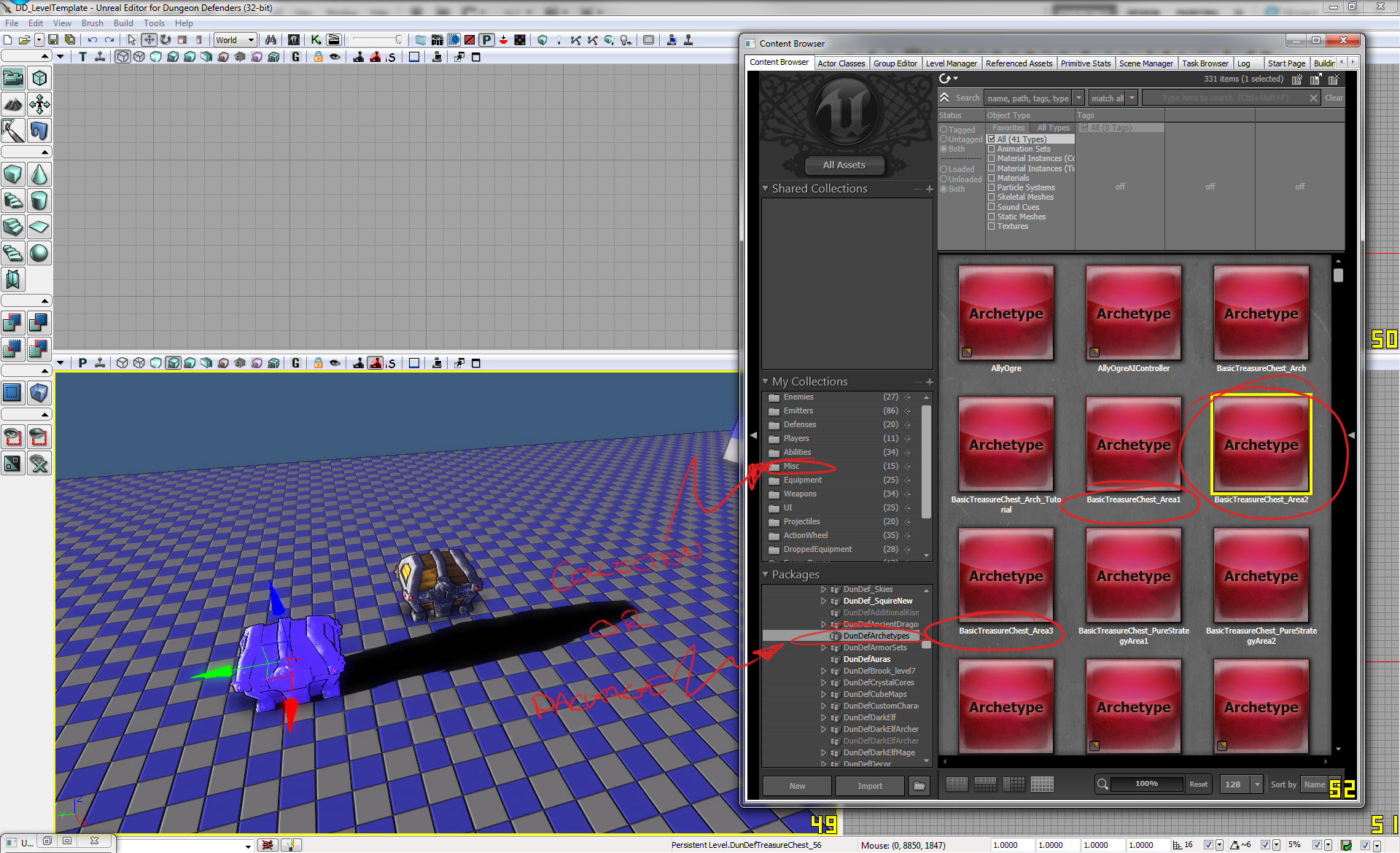Reset thumbnail zoom level
Screen dimensions: 1400x853
point(1198,784)
